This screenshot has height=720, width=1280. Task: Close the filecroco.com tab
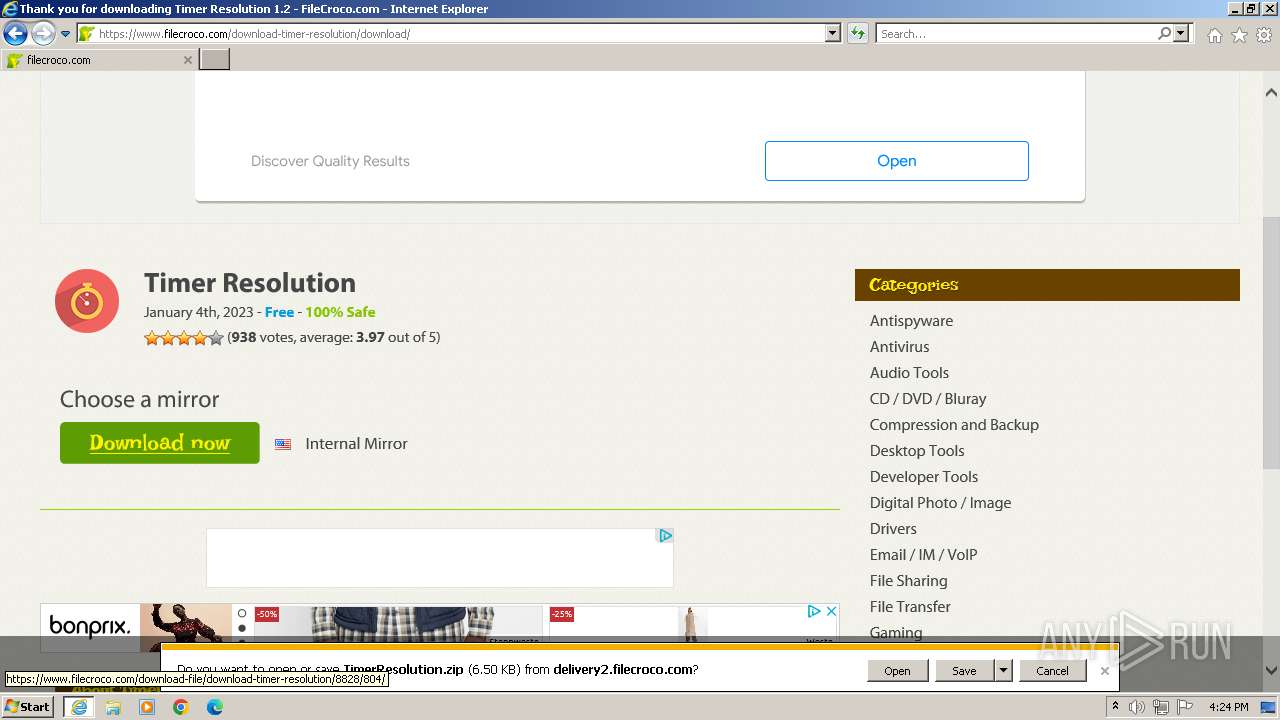pos(187,60)
